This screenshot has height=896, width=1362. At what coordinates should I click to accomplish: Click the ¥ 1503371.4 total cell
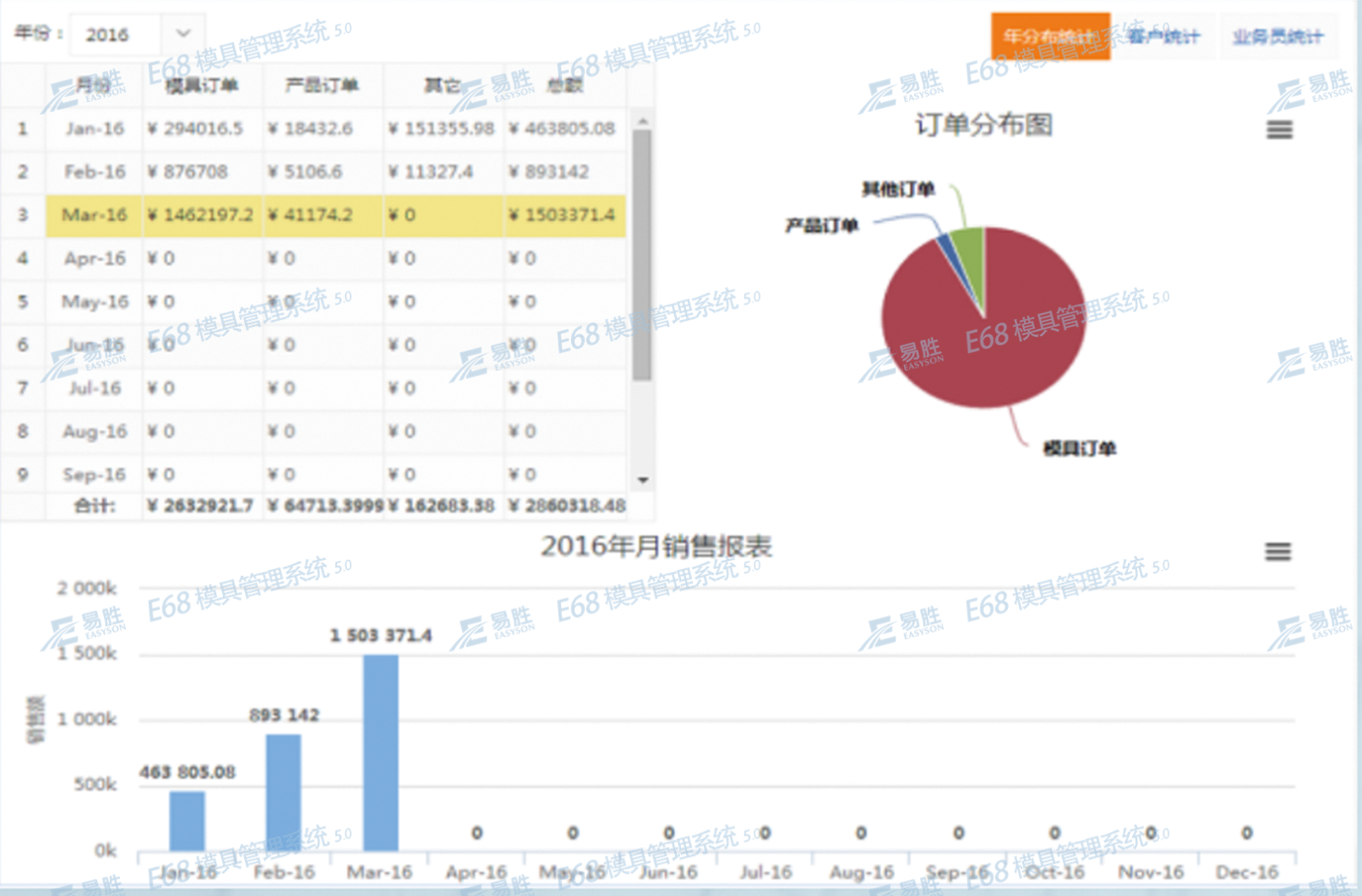(x=564, y=215)
